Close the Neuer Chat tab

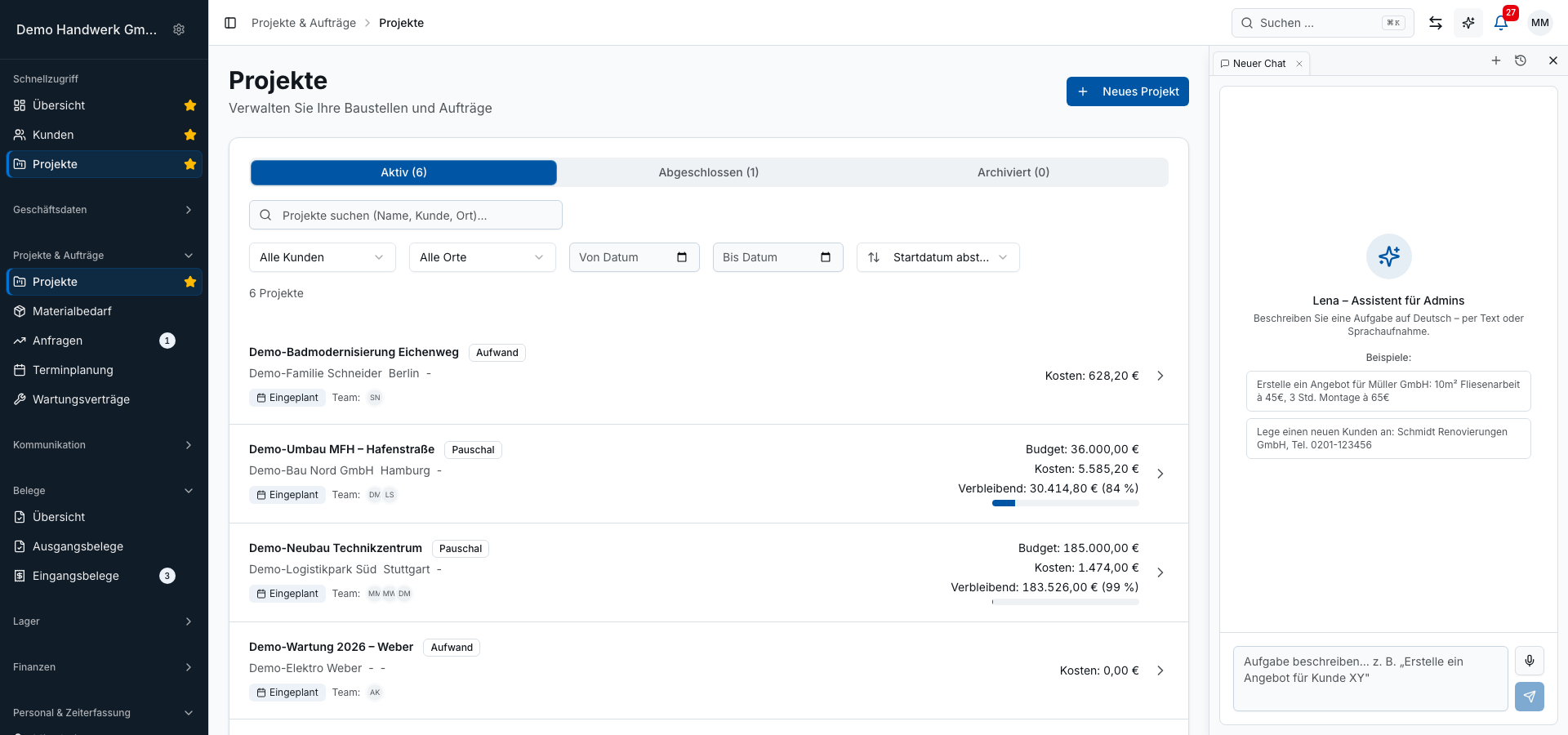point(1299,64)
